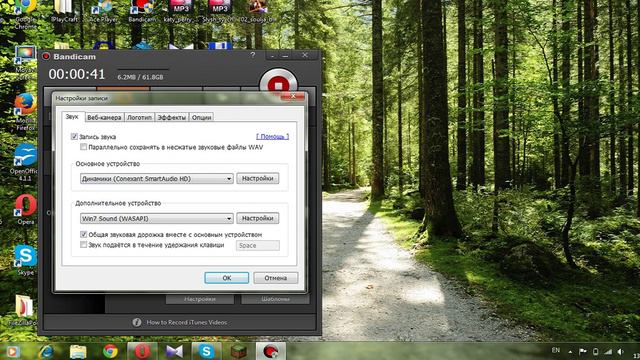This screenshot has height=360, width=640.
Task: Open Mozilla Firefox desktop shortcut
Action: click(25, 112)
